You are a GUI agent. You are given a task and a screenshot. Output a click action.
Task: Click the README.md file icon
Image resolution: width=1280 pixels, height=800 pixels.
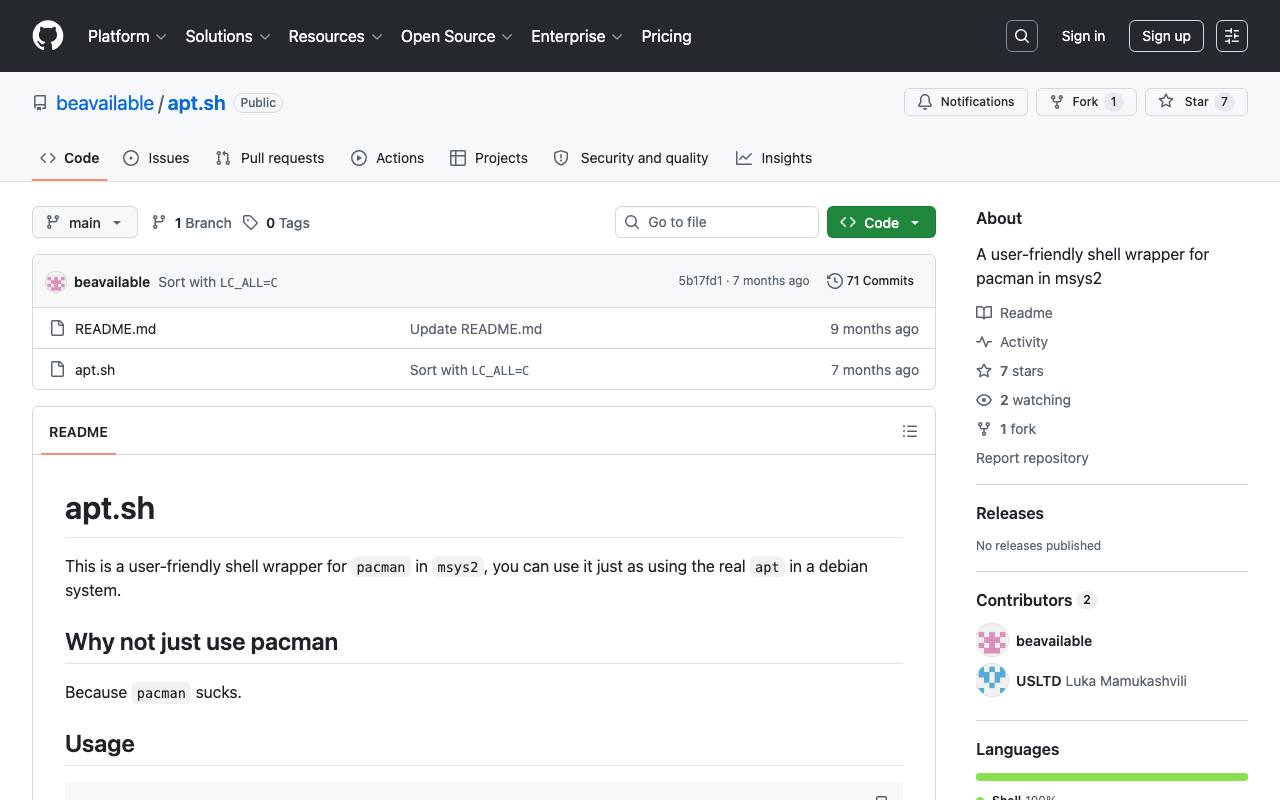coord(58,328)
